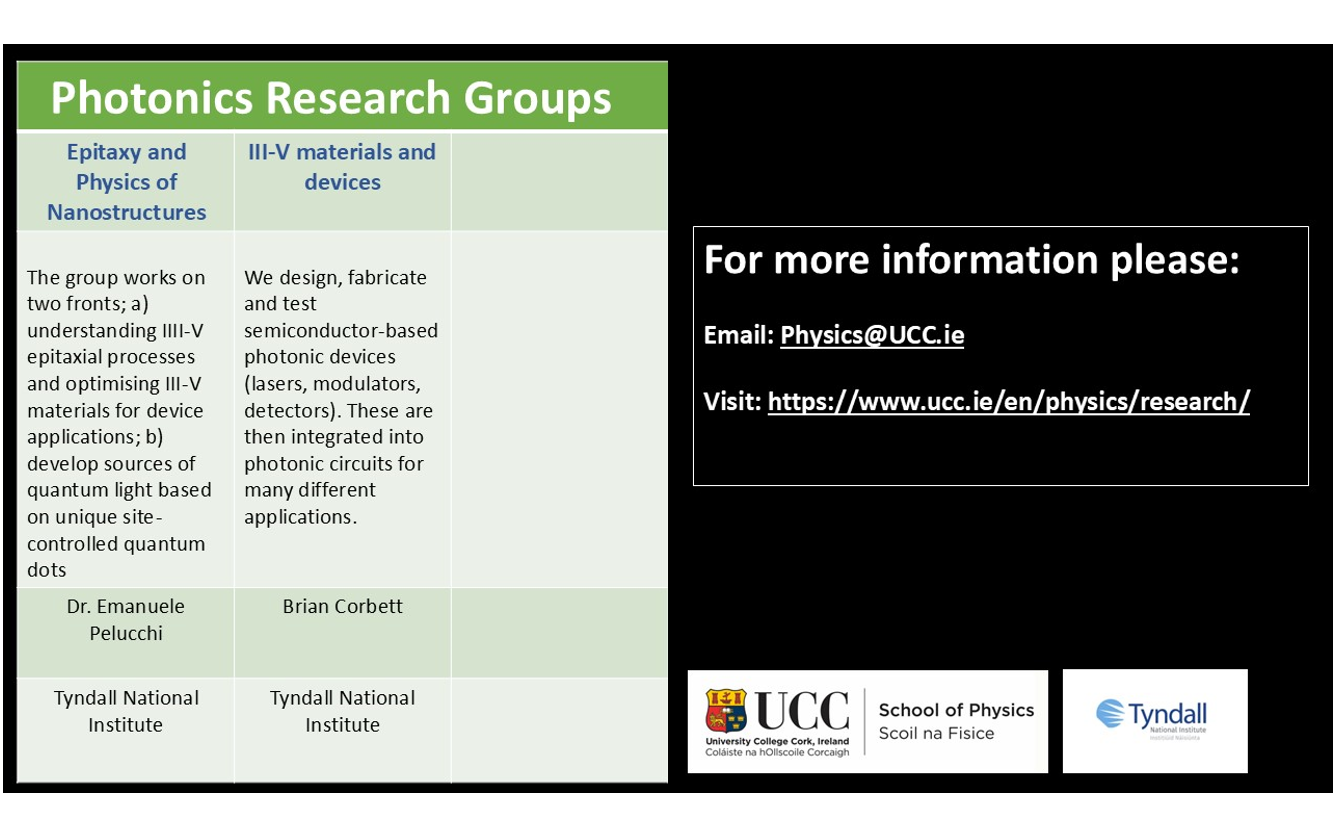
Task: Click the Tyndall blue globe swirl icon
Action: click(x=1110, y=714)
